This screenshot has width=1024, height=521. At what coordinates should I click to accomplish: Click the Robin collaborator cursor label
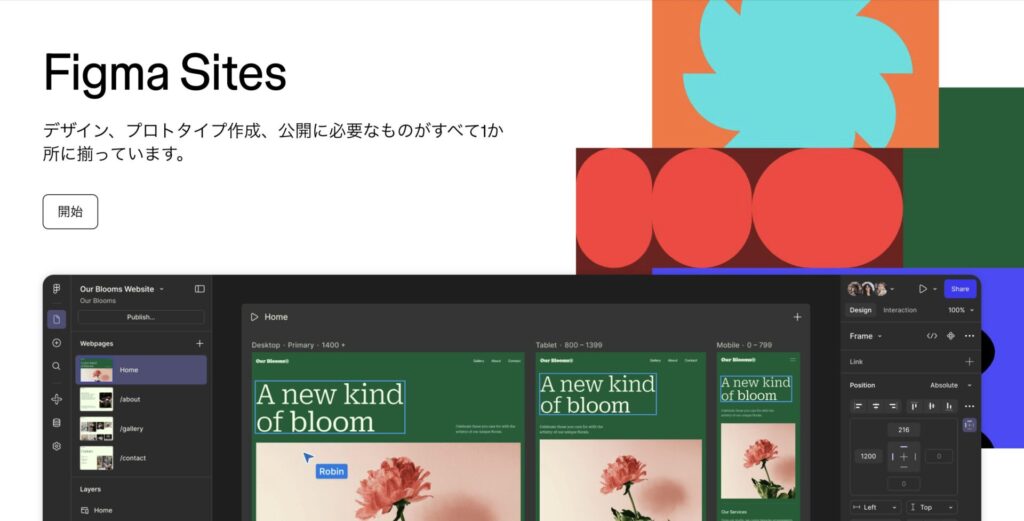[x=331, y=471]
